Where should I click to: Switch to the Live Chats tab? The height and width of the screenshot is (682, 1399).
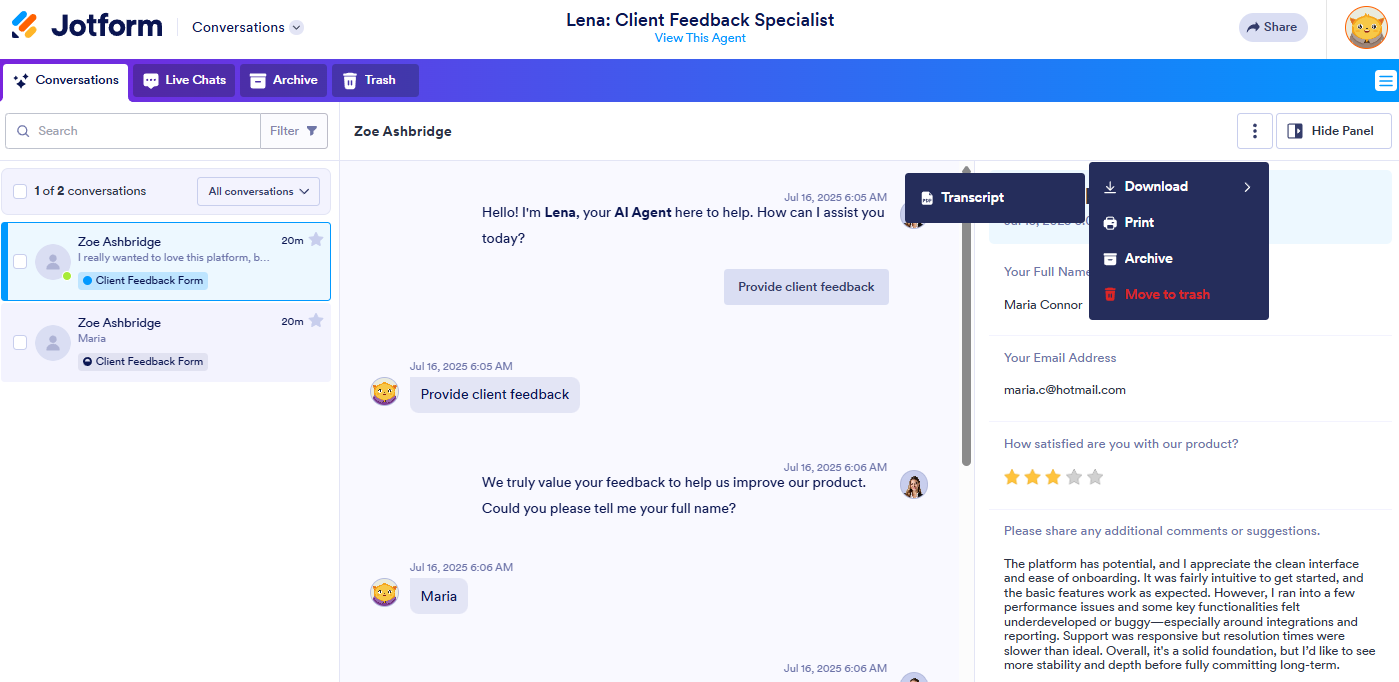click(x=183, y=80)
